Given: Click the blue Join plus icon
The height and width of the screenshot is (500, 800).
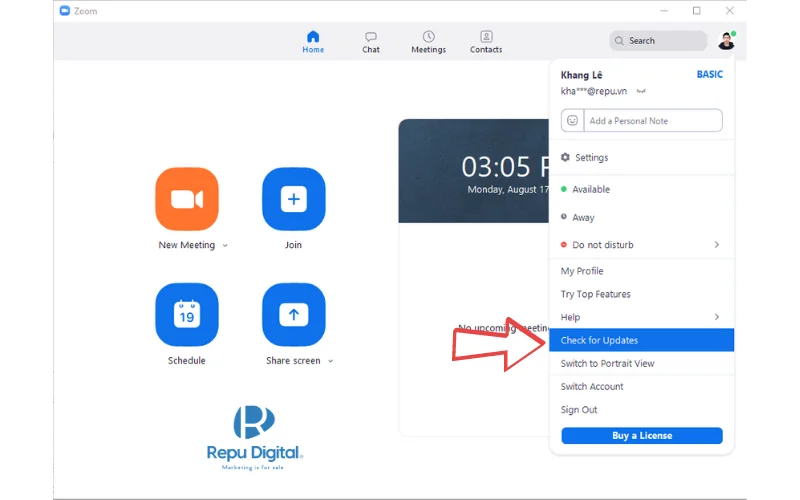Looking at the screenshot, I should click(293, 199).
